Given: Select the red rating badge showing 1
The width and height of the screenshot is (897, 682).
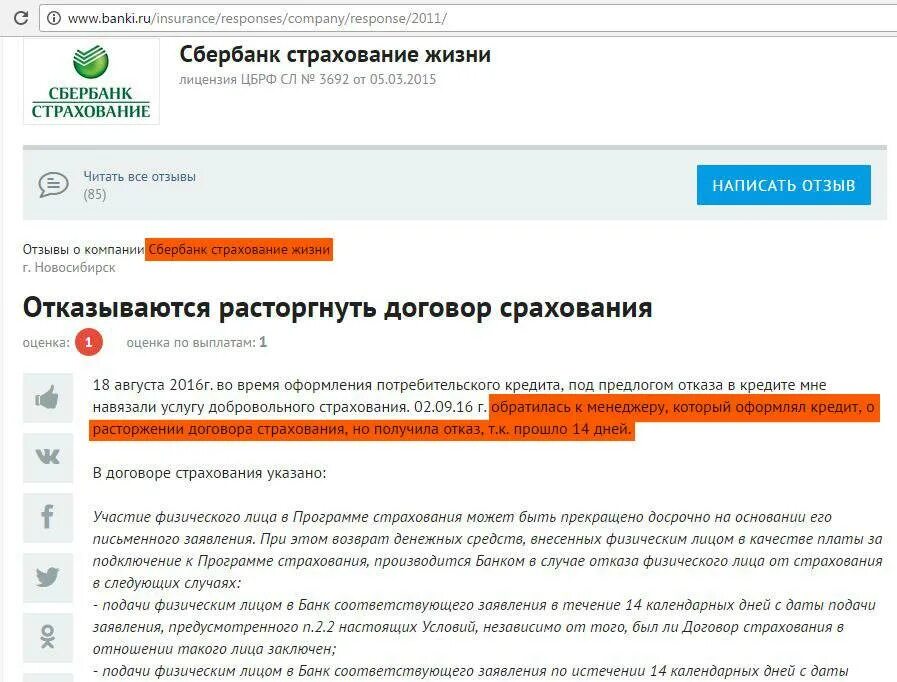Looking at the screenshot, I should (x=89, y=342).
